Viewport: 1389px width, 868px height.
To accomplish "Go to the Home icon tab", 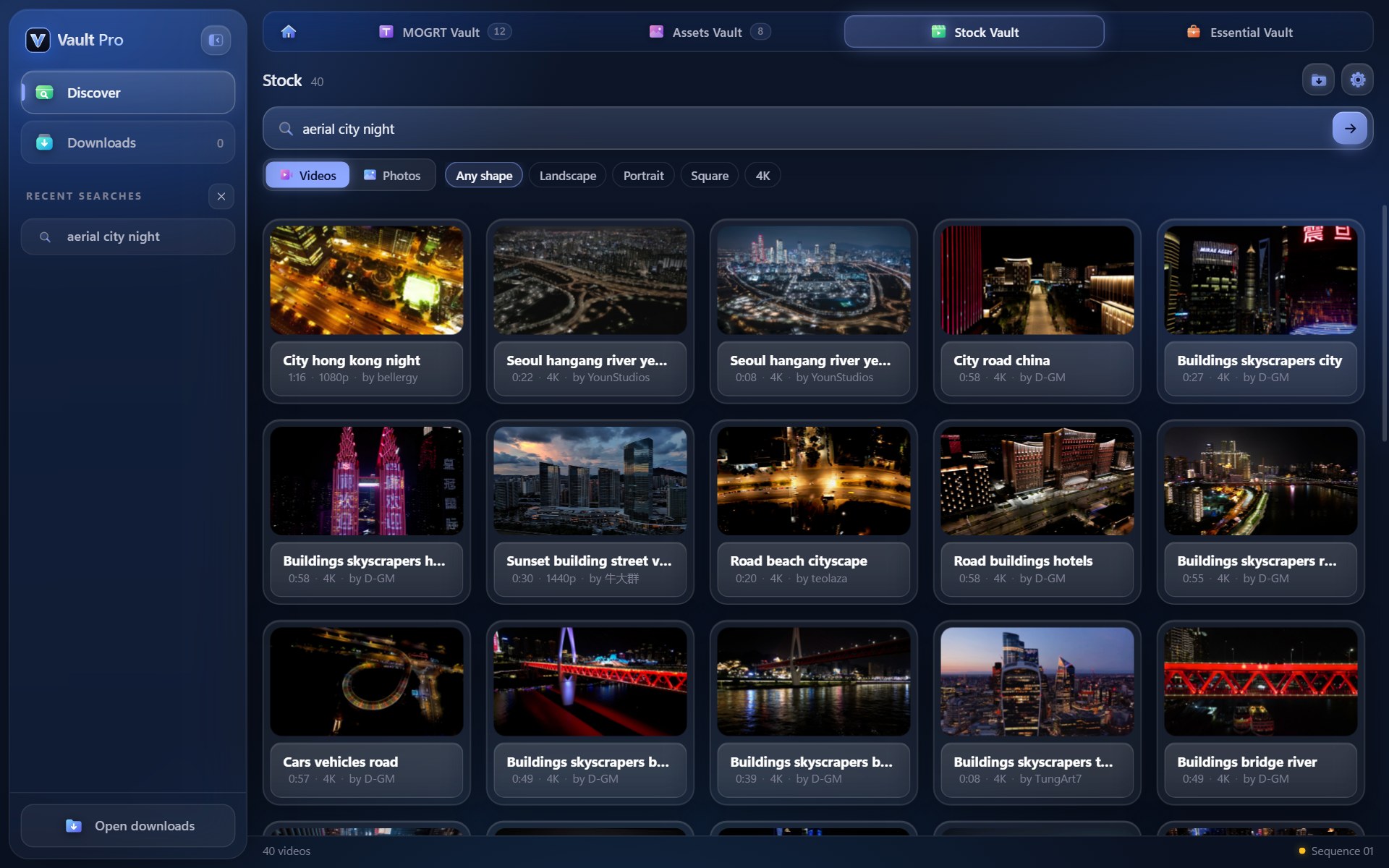I will point(289,32).
